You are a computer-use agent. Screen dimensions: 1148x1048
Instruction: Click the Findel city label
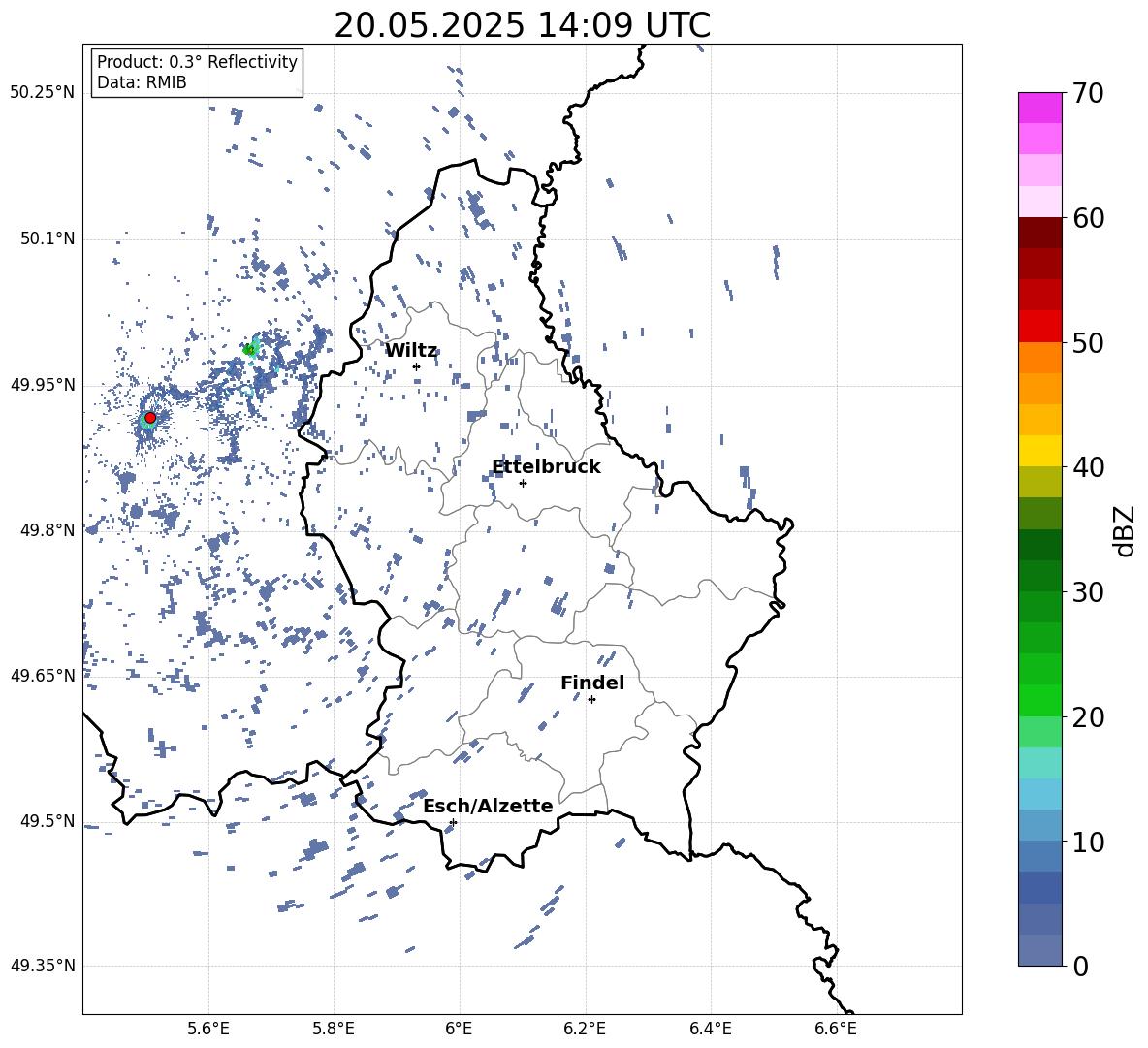click(592, 683)
